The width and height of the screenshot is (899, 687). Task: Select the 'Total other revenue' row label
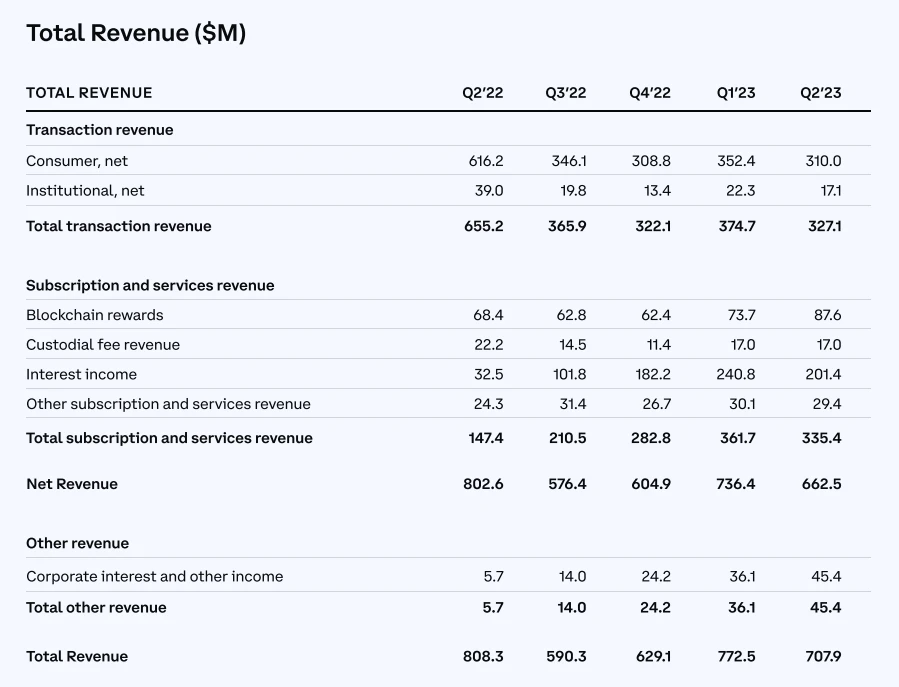click(x=96, y=607)
